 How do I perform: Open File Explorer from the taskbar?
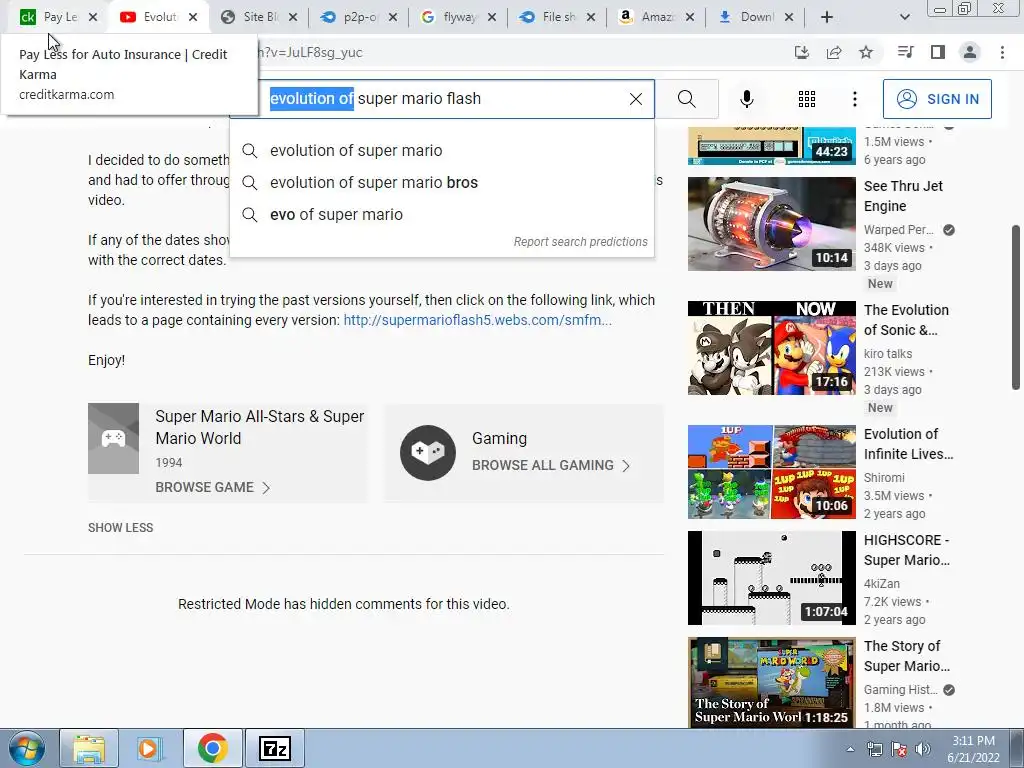coord(89,748)
